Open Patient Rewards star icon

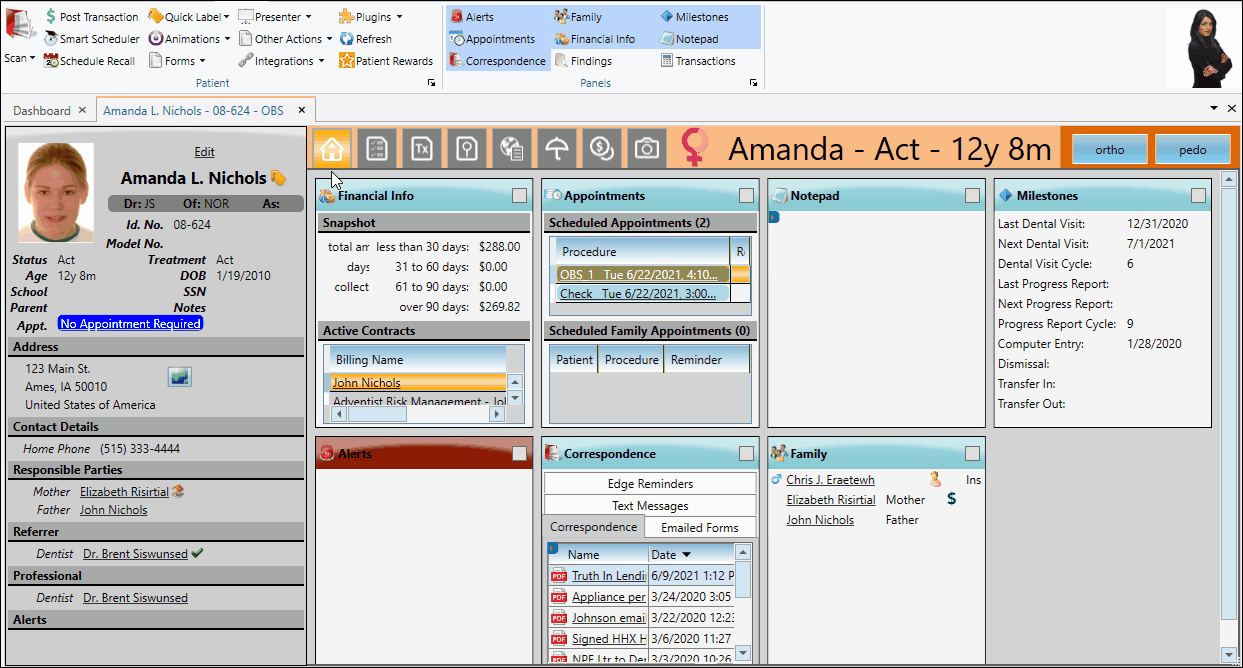[347, 61]
